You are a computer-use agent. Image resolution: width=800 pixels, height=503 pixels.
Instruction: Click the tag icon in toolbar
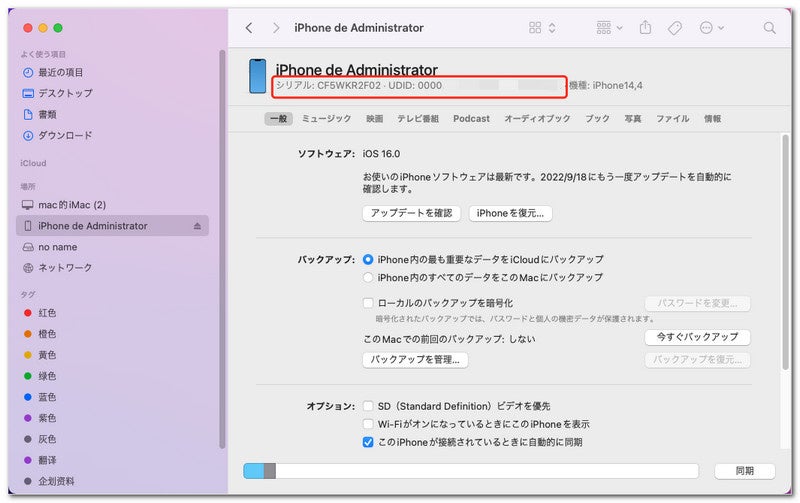(x=674, y=28)
